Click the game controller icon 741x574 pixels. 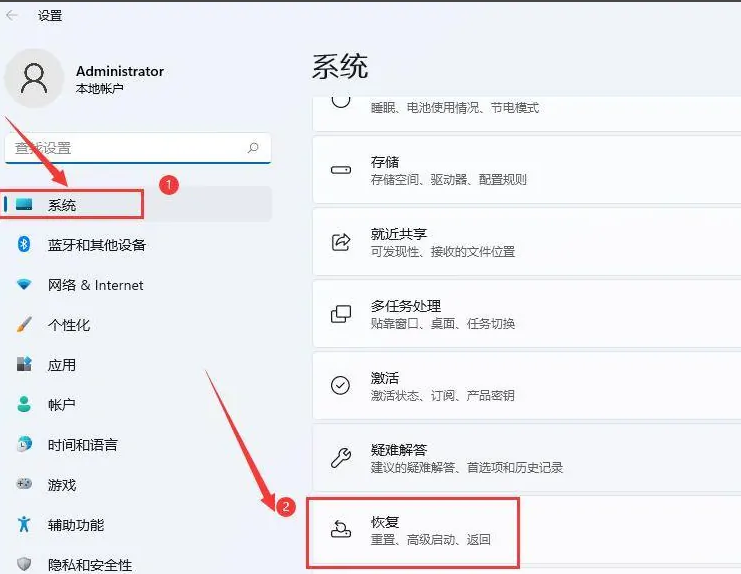(24, 484)
